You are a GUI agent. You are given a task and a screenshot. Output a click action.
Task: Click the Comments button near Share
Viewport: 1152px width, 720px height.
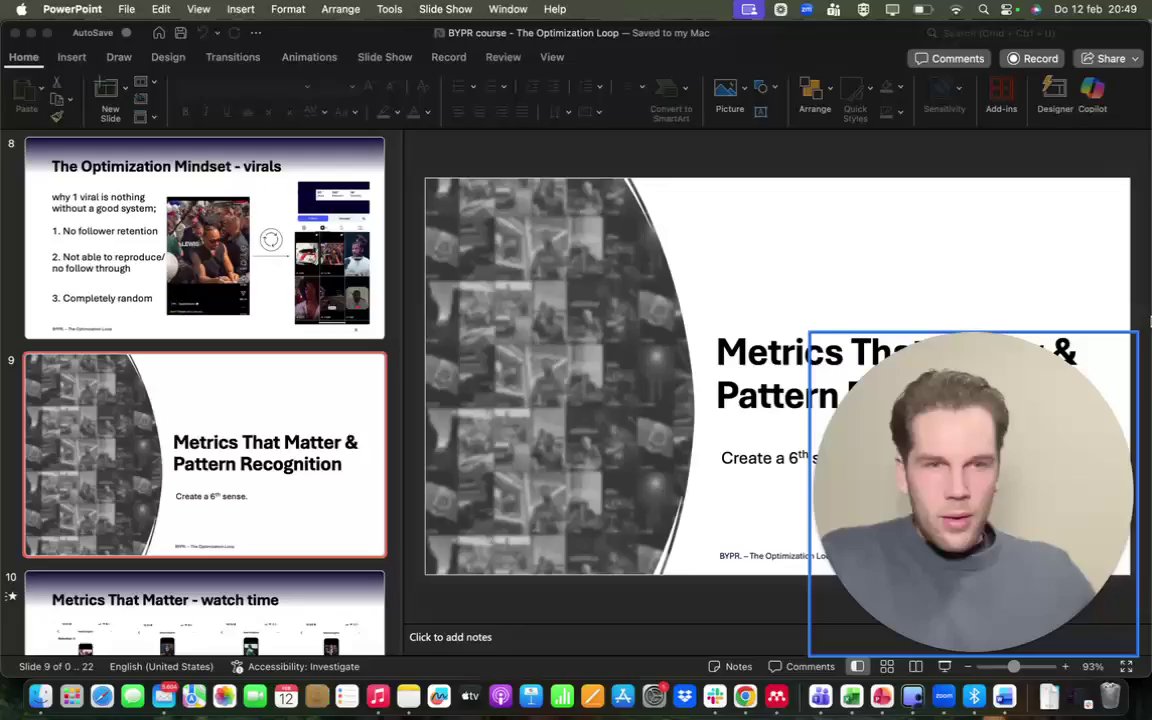tap(949, 59)
